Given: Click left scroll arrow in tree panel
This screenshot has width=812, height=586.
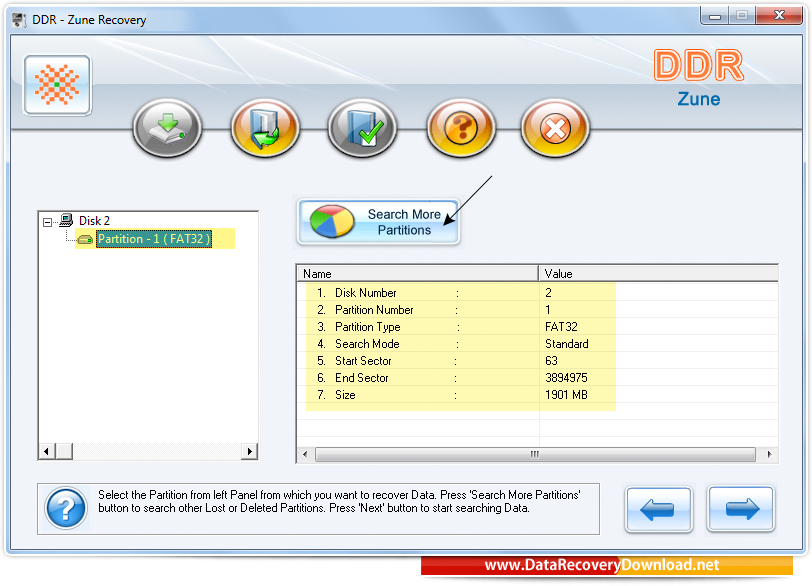Looking at the screenshot, I should (47, 451).
